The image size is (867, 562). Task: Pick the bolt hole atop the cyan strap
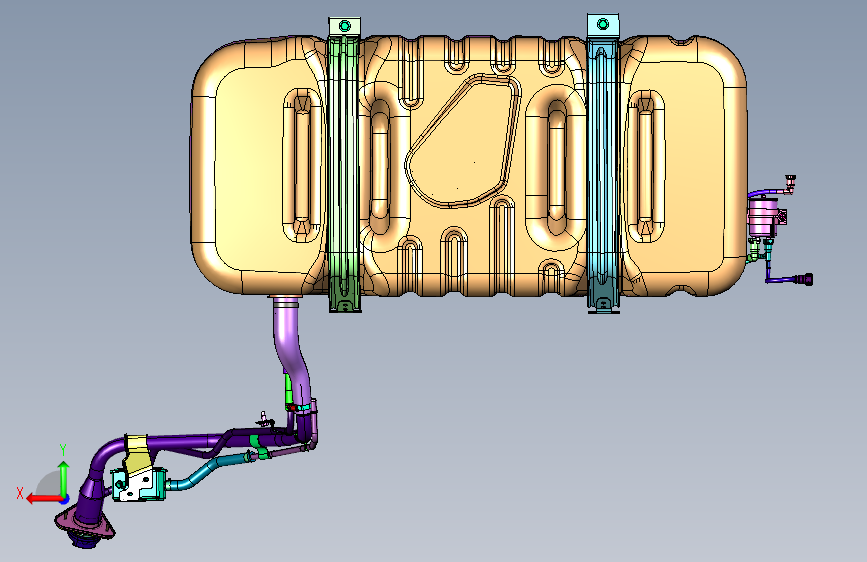tap(603, 24)
